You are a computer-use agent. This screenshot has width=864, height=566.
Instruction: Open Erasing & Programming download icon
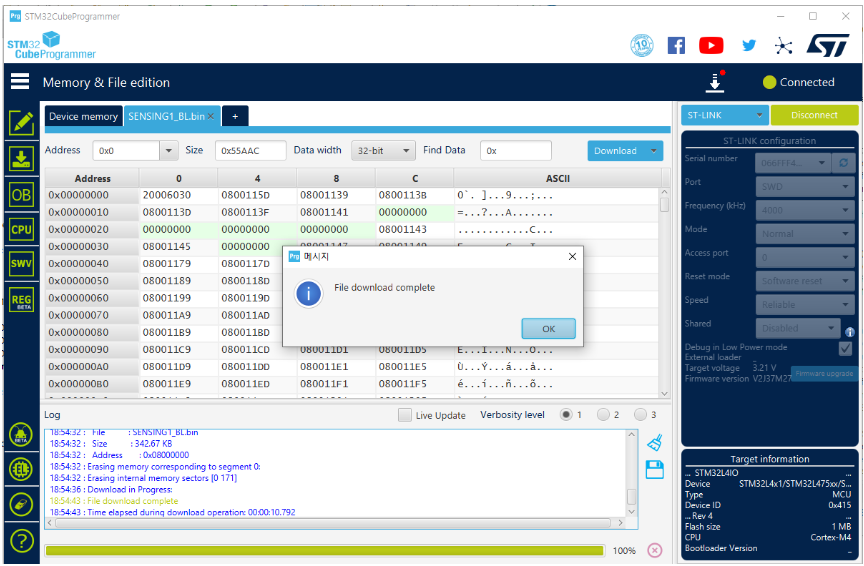(21, 159)
